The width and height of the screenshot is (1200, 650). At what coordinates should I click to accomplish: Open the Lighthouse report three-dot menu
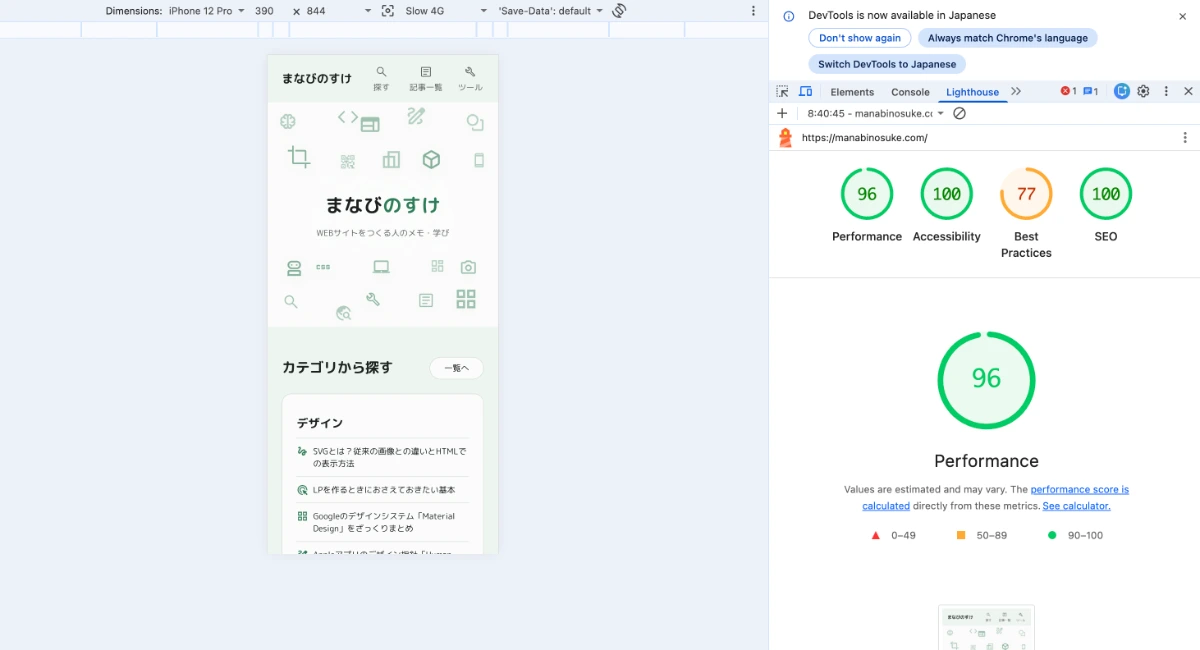(x=1186, y=138)
